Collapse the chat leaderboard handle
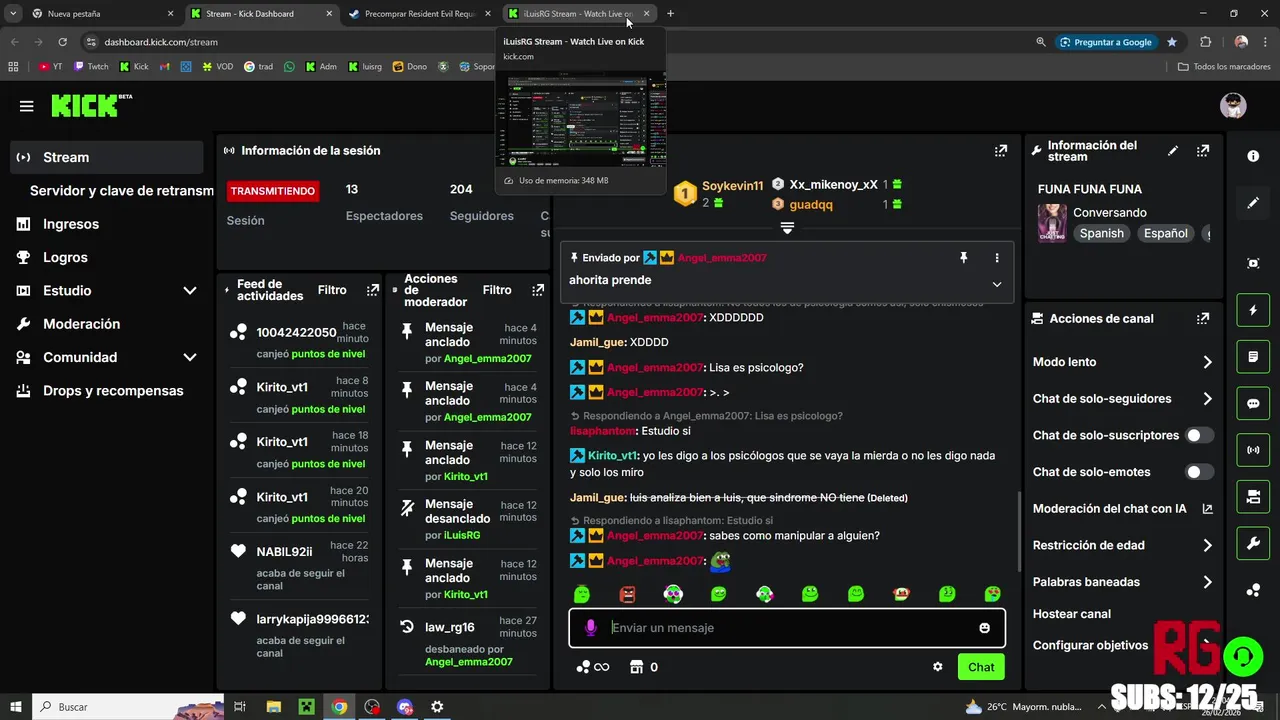1280x720 pixels. pyautogui.click(x=787, y=228)
